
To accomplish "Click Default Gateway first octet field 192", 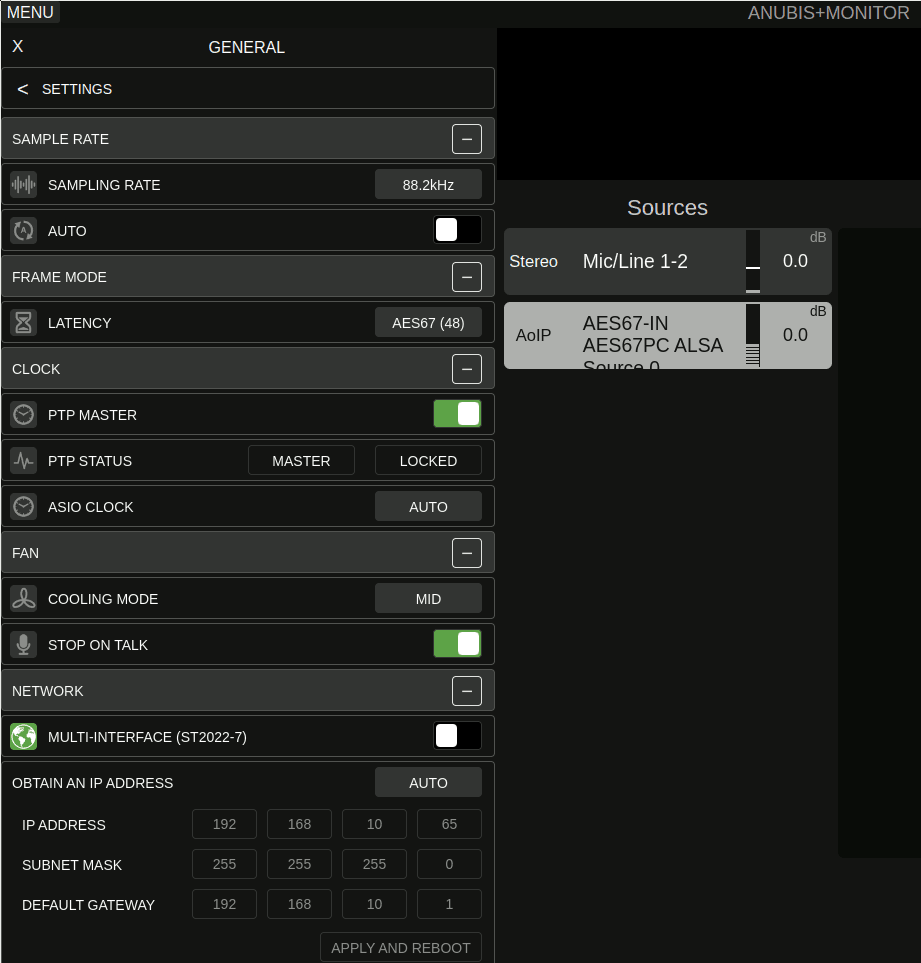I will pyautogui.click(x=224, y=904).
